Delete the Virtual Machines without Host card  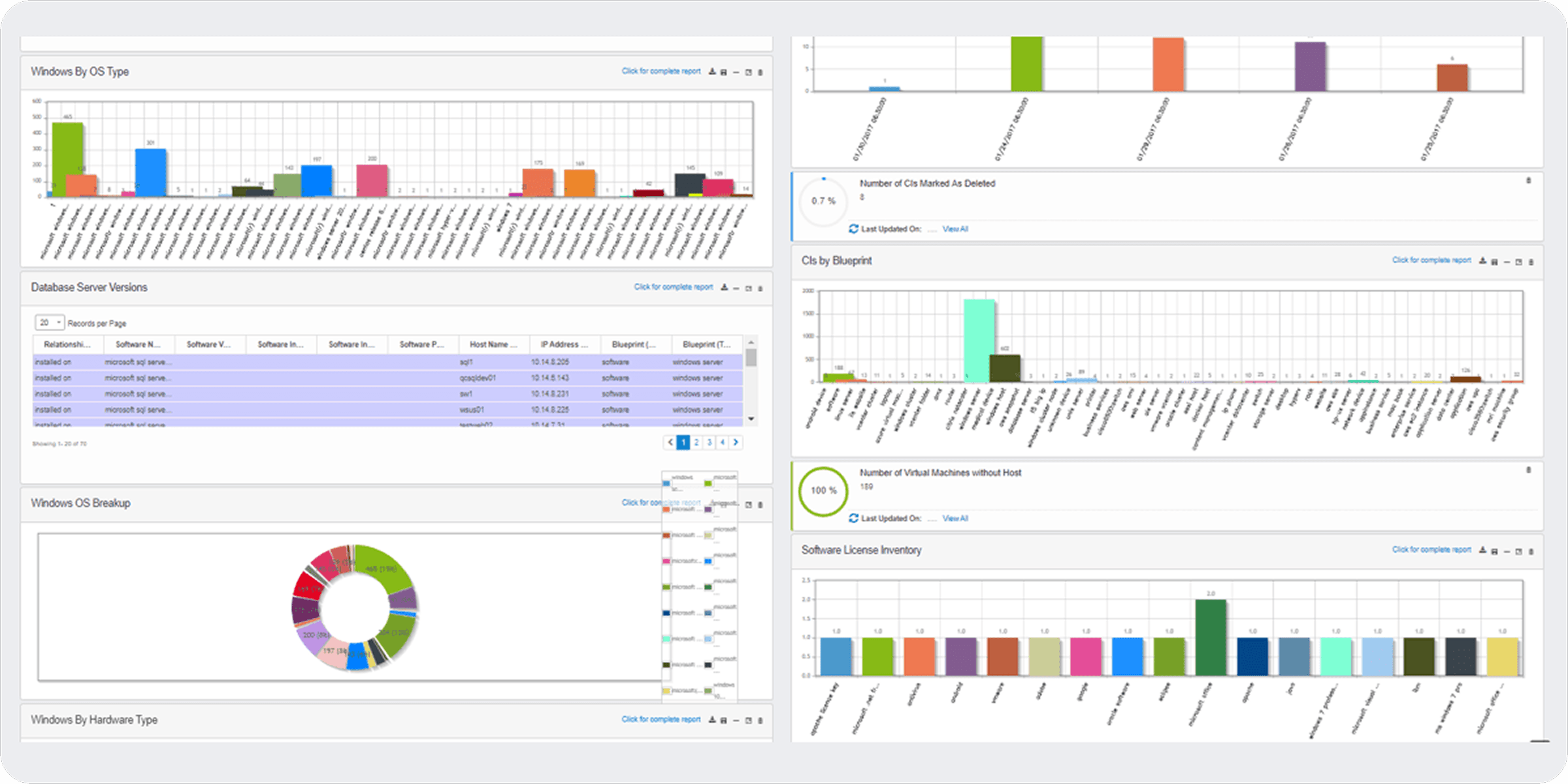coord(1529,470)
